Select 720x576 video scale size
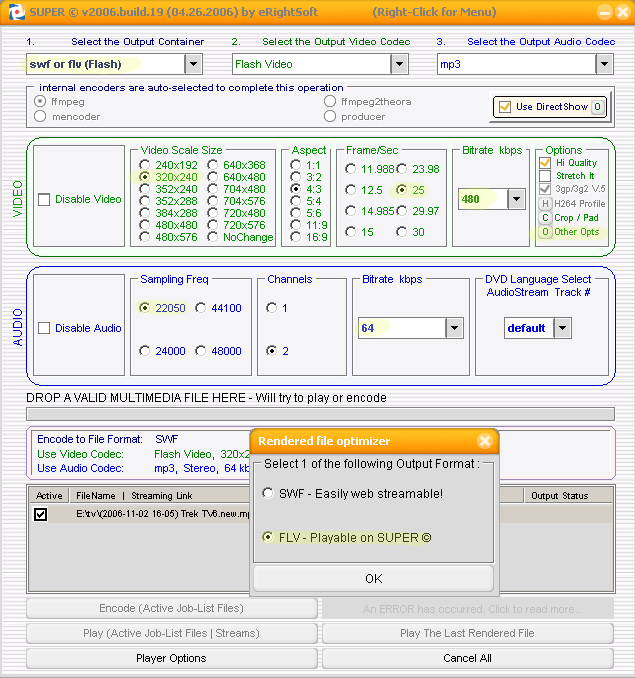This screenshot has height=678, width=635. pos(212,225)
